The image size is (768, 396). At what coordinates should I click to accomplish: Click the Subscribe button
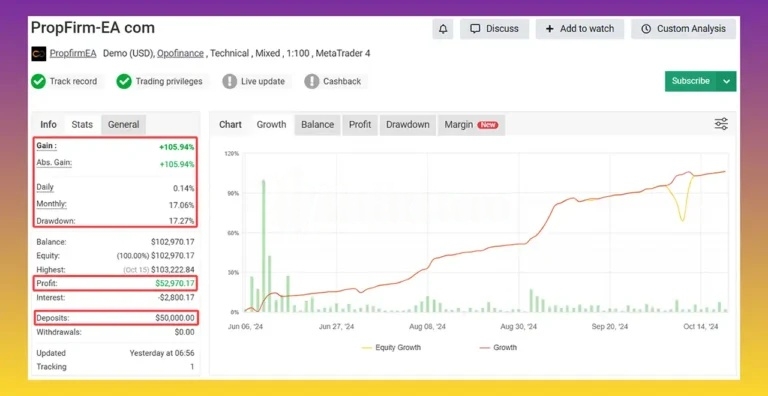tap(691, 81)
